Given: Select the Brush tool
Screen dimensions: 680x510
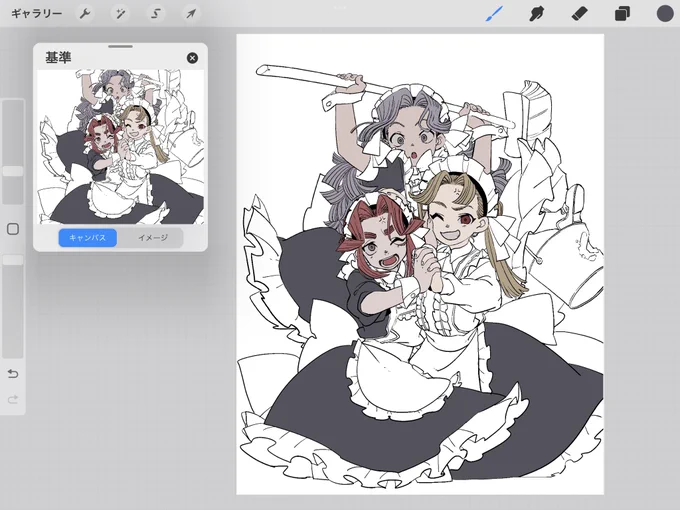Looking at the screenshot, I should tap(494, 14).
